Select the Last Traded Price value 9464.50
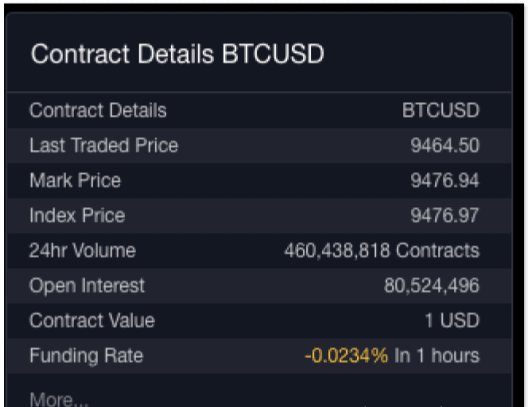 tap(445, 145)
